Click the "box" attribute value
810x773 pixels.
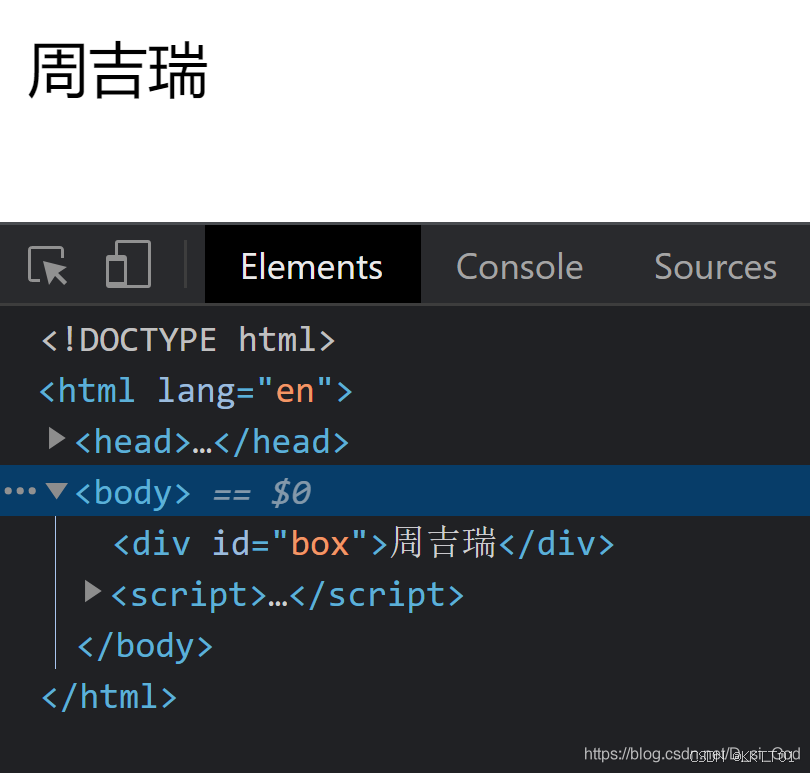coord(320,543)
